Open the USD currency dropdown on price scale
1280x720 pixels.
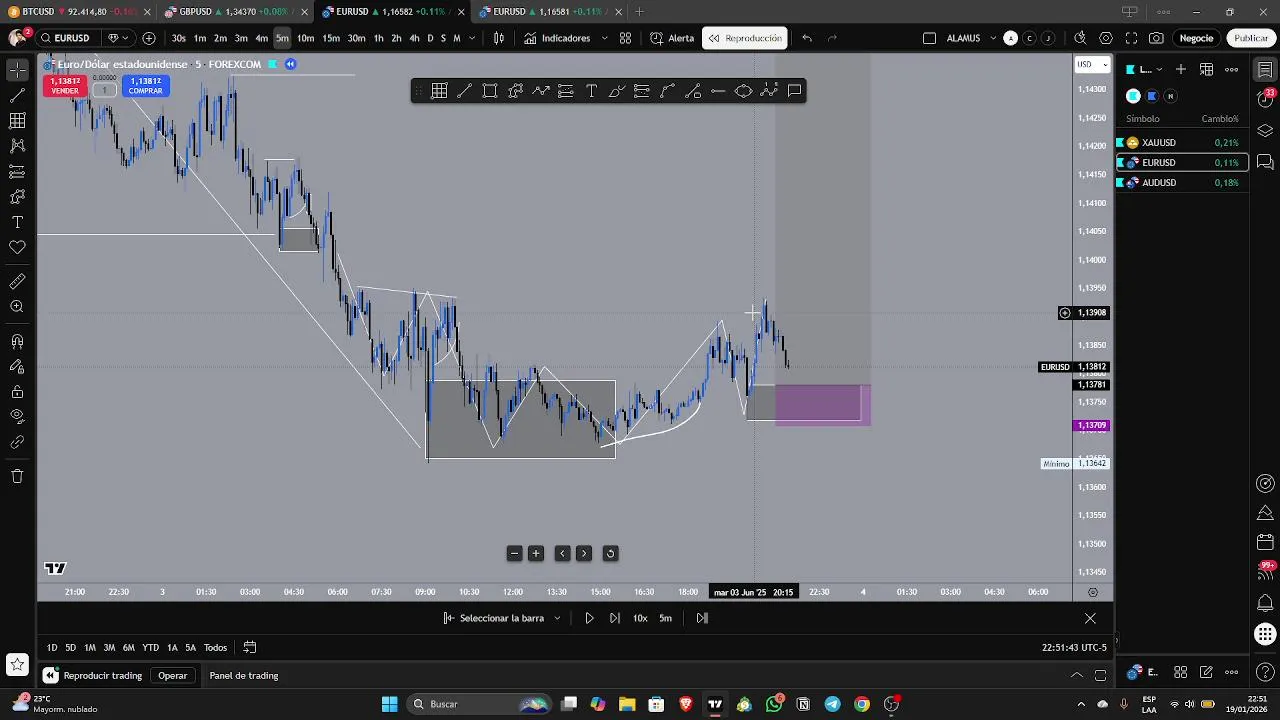[1092, 64]
